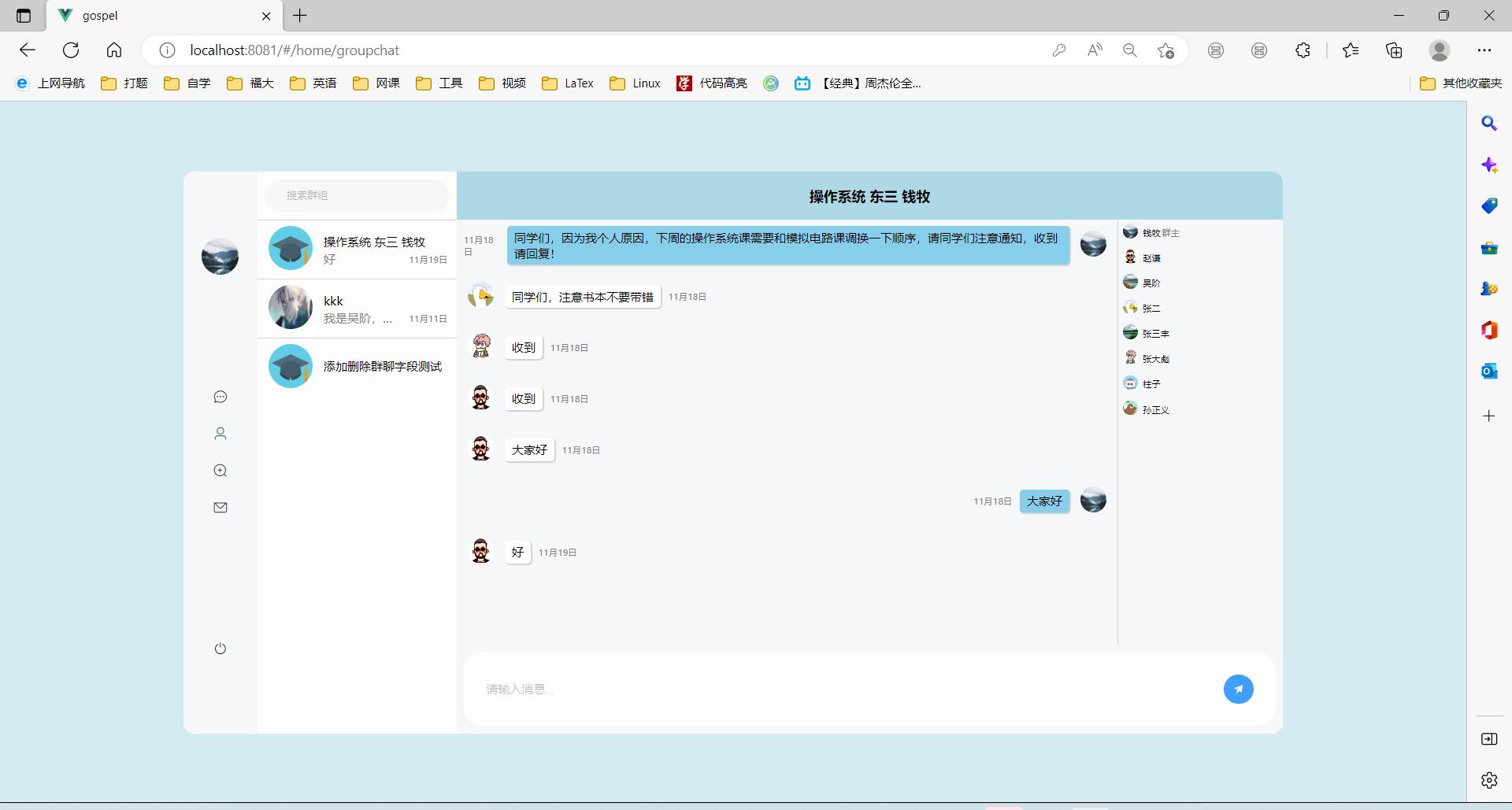1512x810 pixels.
Task: Open the 其他收藏夹 folder
Action: [x=1461, y=83]
